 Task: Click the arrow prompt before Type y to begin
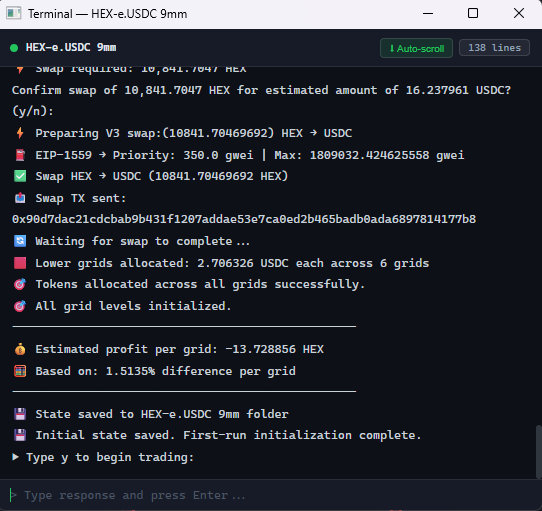click(15, 457)
